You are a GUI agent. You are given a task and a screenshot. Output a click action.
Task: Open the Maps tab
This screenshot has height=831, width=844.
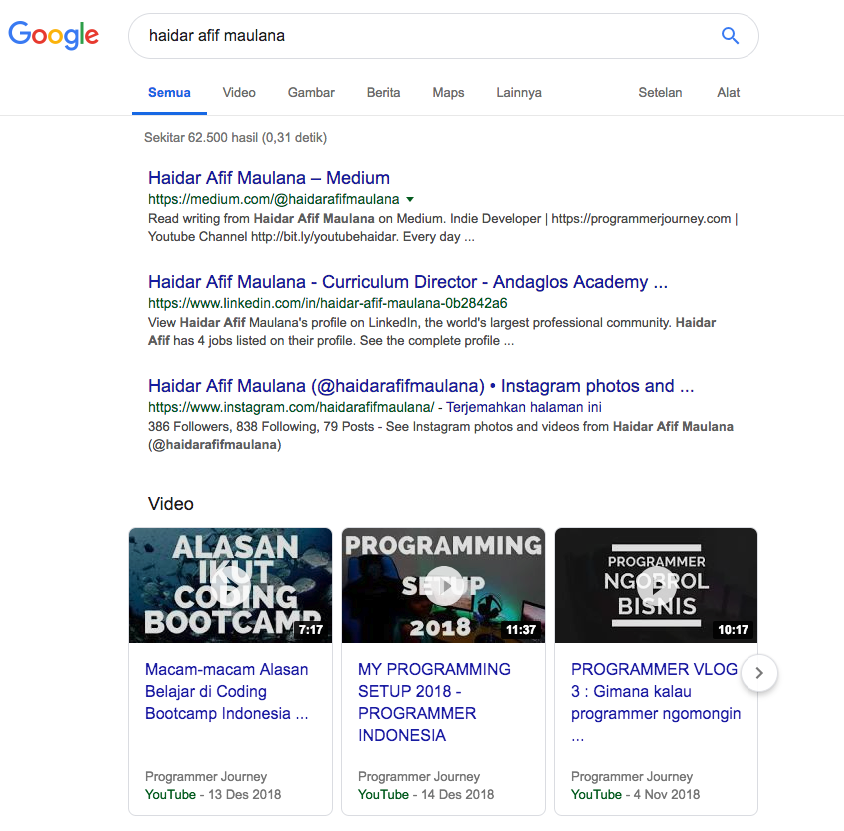coord(448,93)
